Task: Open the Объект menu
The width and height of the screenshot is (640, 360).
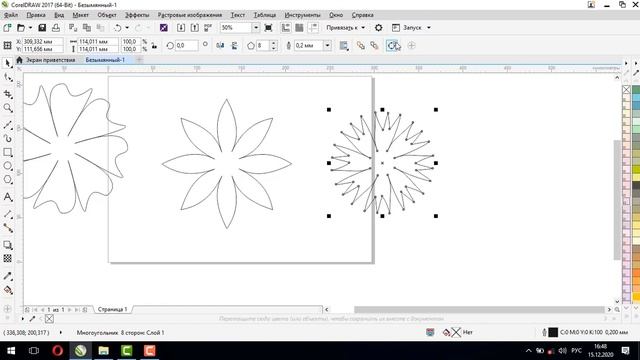Action: click(x=107, y=15)
